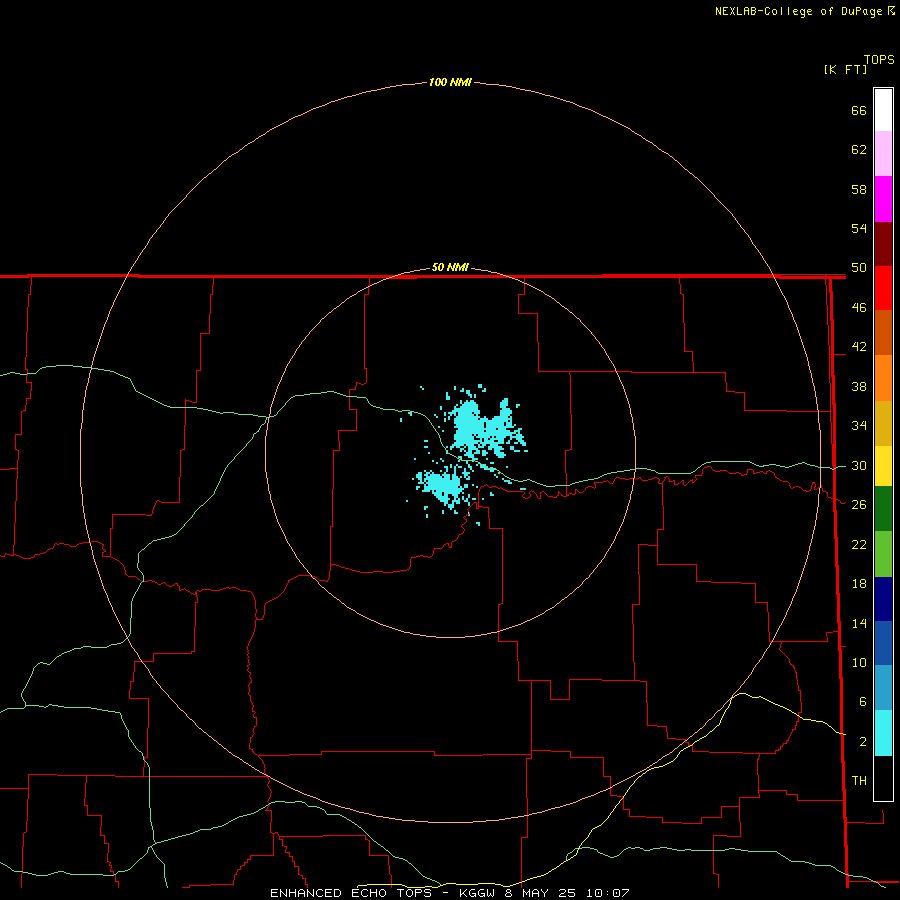Click the NEXLAB-College of DuPage text

[x=799, y=11]
